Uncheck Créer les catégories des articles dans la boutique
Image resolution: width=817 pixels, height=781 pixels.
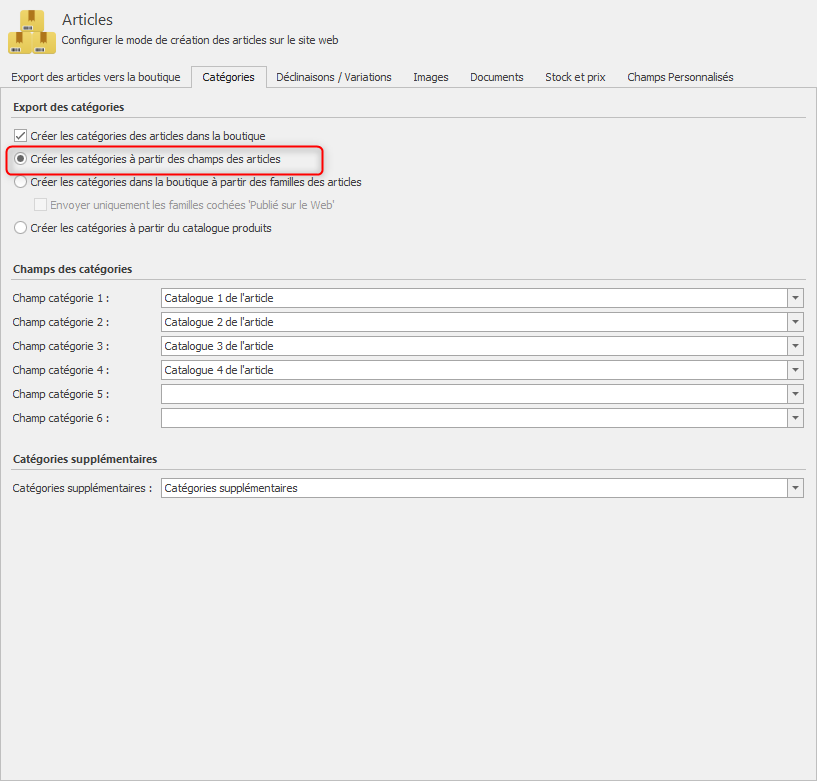(x=20, y=136)
